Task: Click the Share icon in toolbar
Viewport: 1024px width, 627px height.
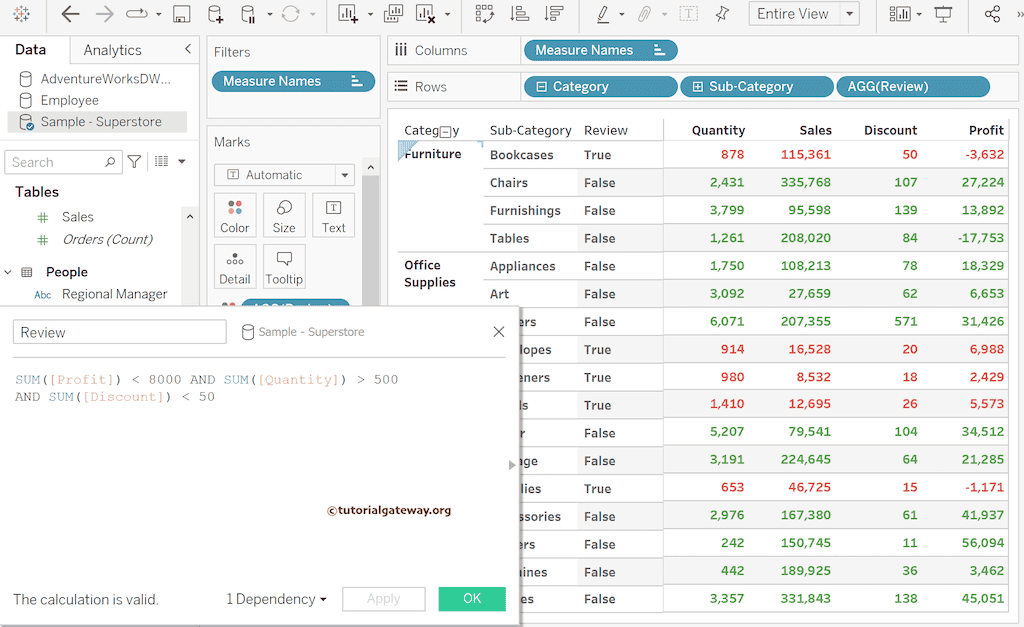Action: click(992, 14)
